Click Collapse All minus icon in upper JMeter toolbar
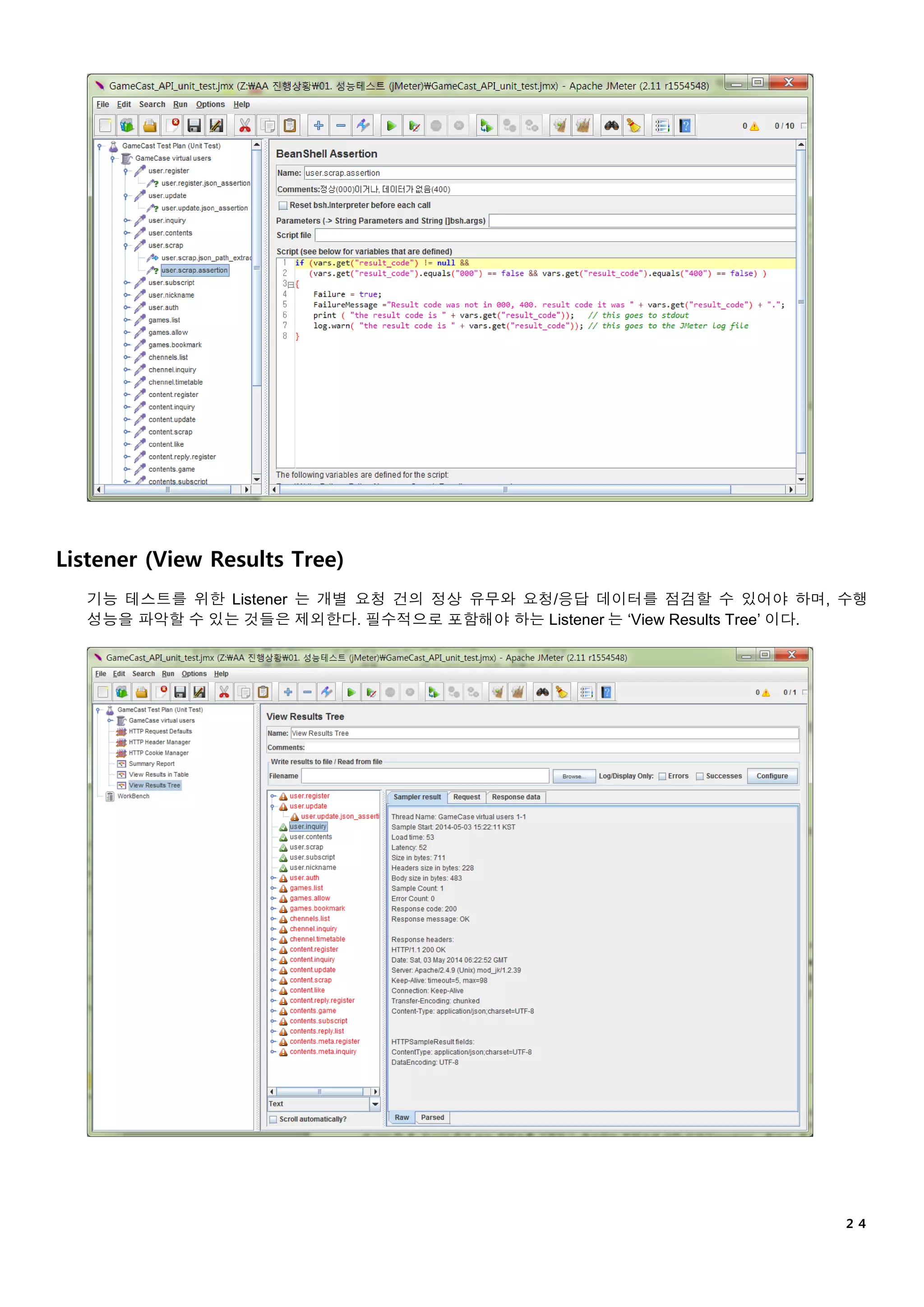924x1307 pixels. pyautogui.click(x=341, y=125)
